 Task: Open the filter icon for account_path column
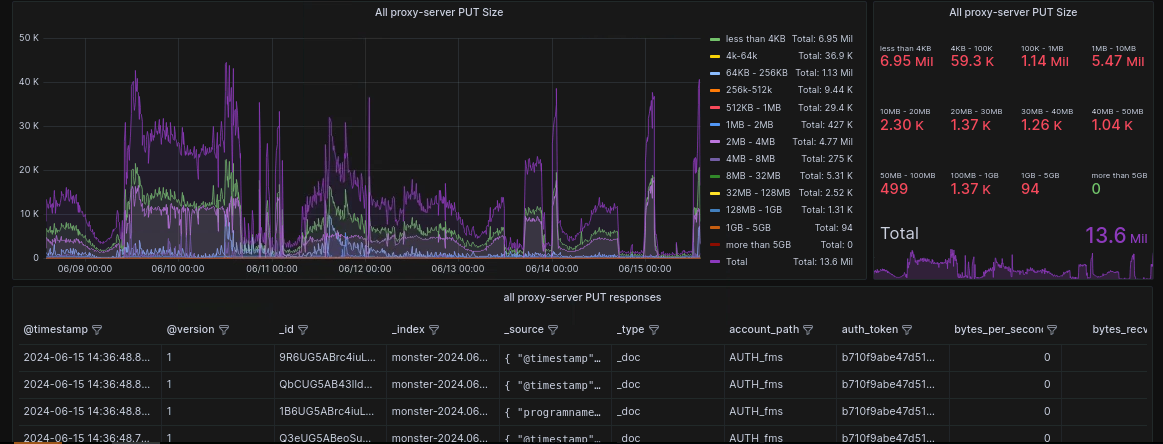click(808, 329)
